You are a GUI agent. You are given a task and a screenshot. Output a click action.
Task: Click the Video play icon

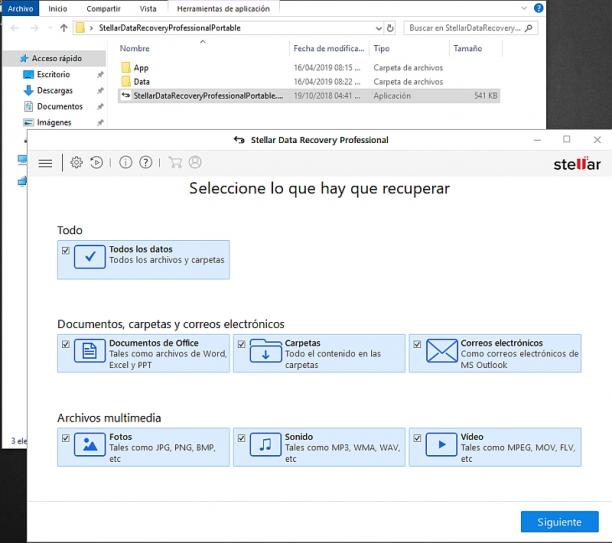pyautogui.click(x=441, y=444)
